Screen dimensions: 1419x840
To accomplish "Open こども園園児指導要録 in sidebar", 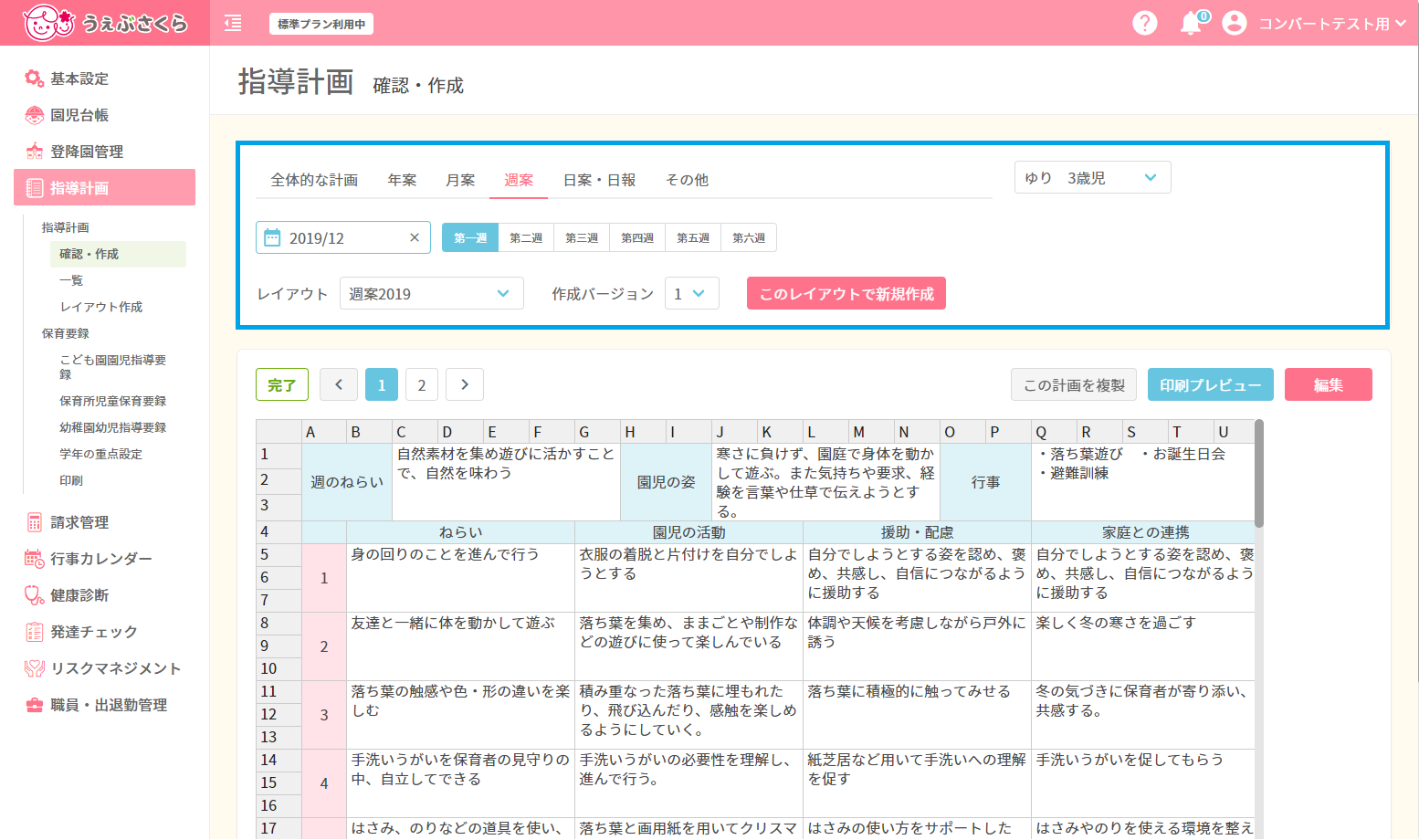I will coord(113,366).
